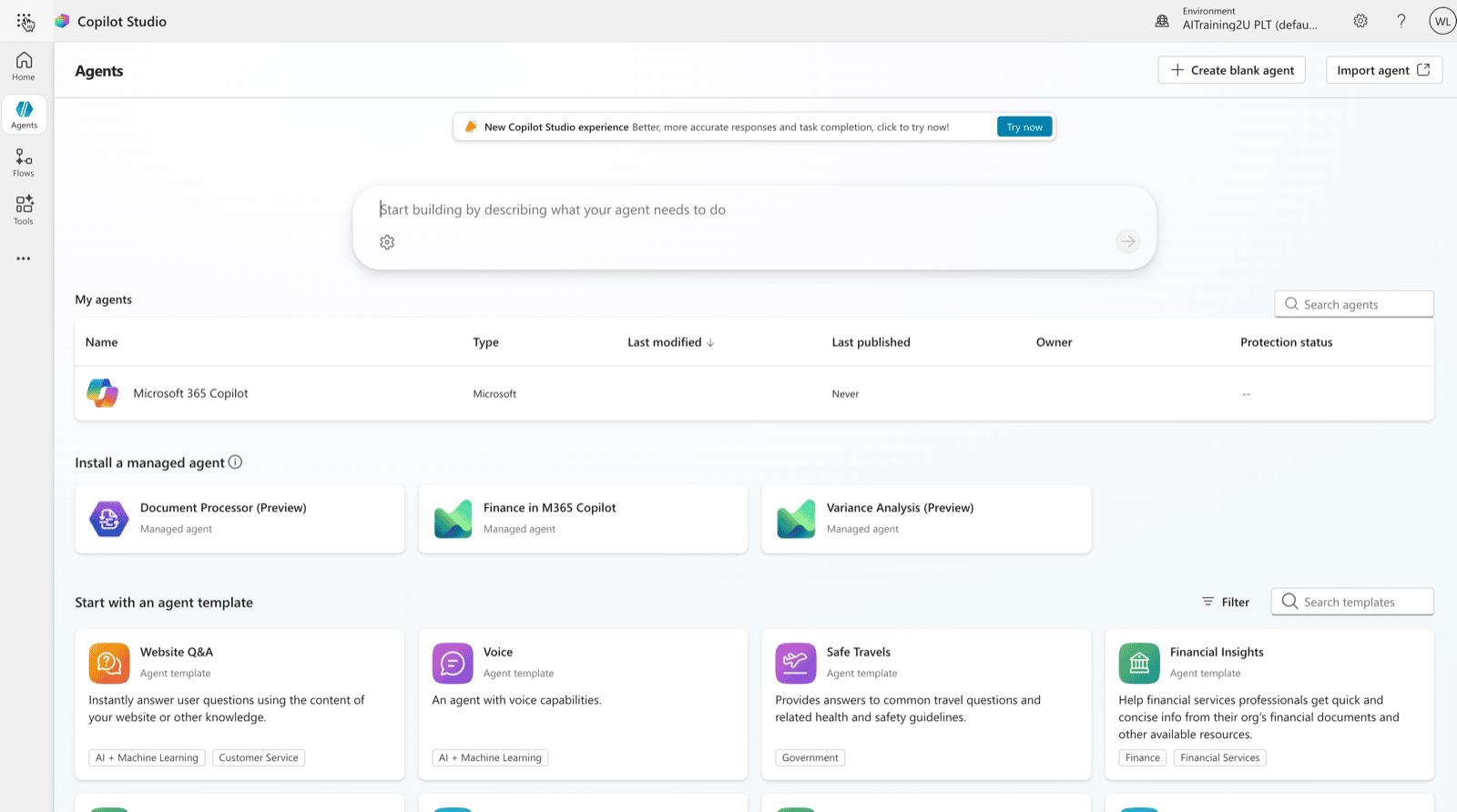
Task: Open the Financial Insights template title
Action: tap(1217, 652)
